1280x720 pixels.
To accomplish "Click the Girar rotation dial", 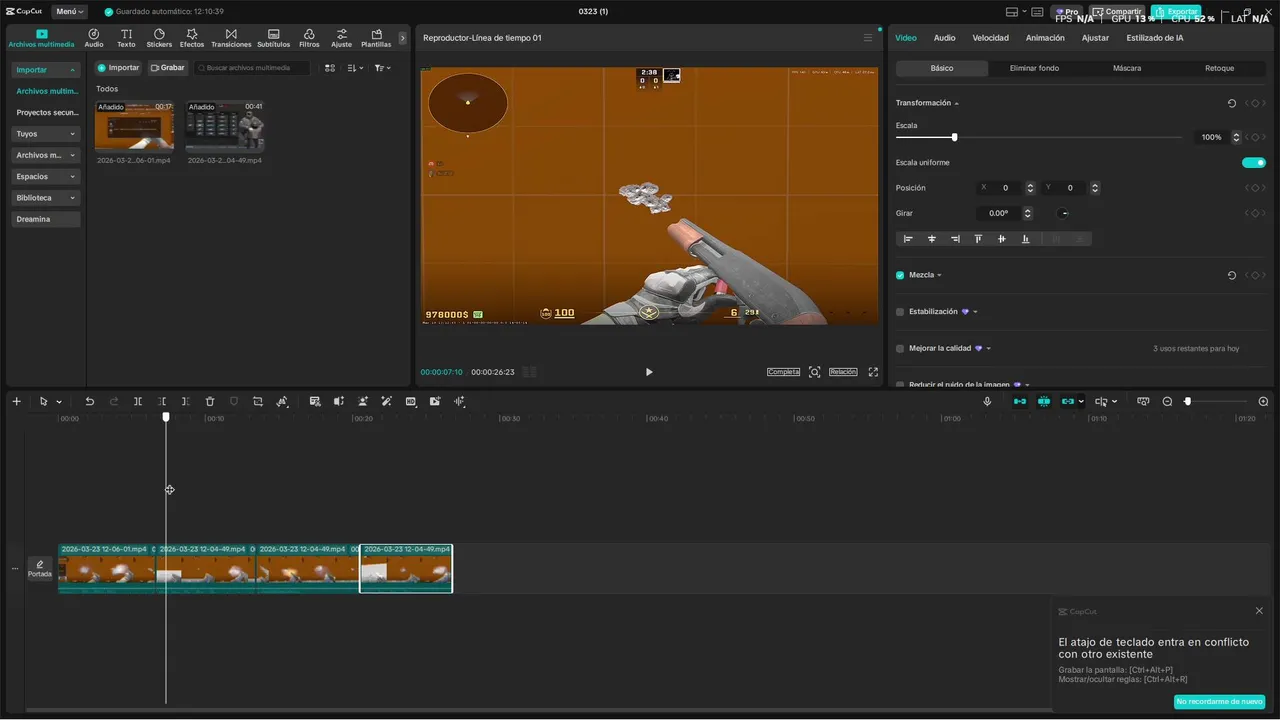I will click(x=1064, y=213).
